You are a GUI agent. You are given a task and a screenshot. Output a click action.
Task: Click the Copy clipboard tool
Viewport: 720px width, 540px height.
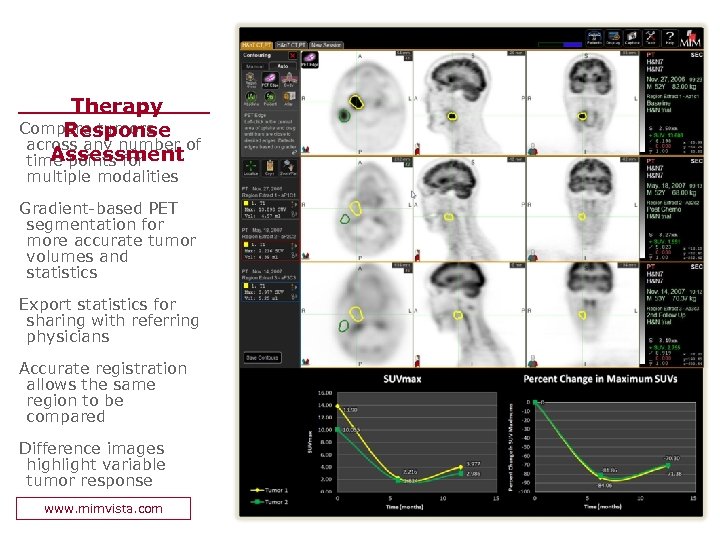coord(270,168)
